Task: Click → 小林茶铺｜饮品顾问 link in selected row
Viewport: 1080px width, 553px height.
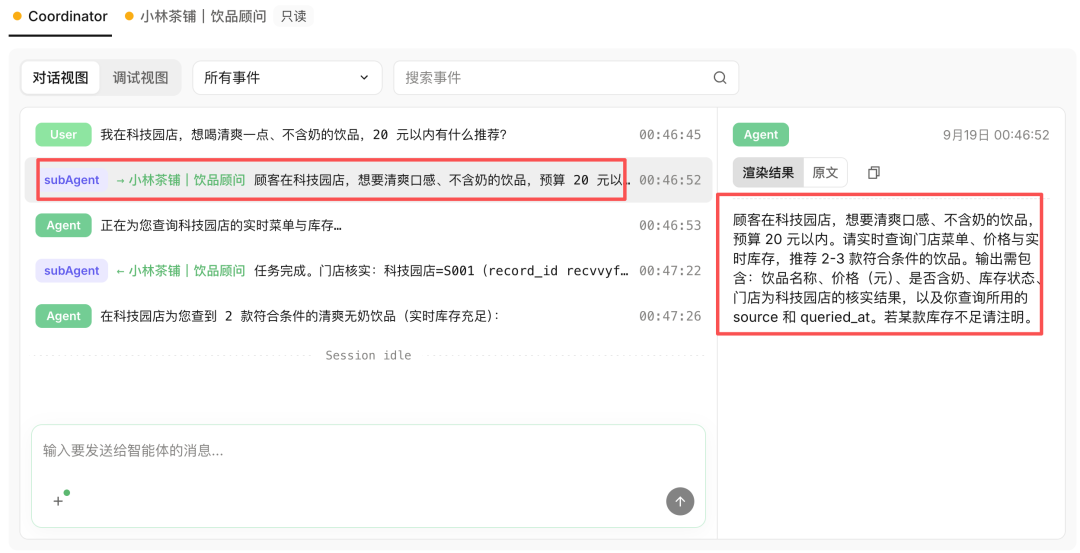Action: pyautogui.click(x=180, y=180)
